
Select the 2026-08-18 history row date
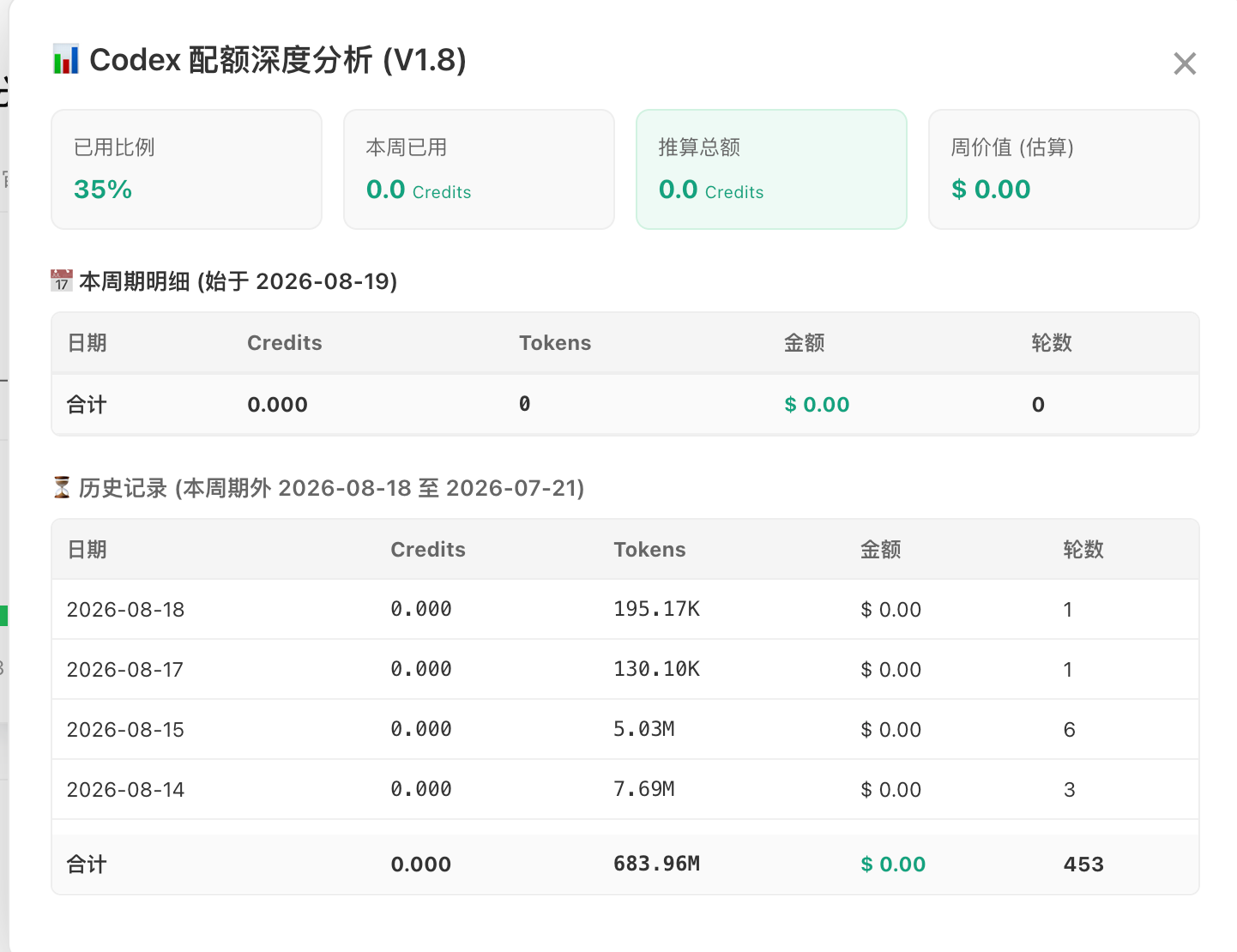coord(126,610)
